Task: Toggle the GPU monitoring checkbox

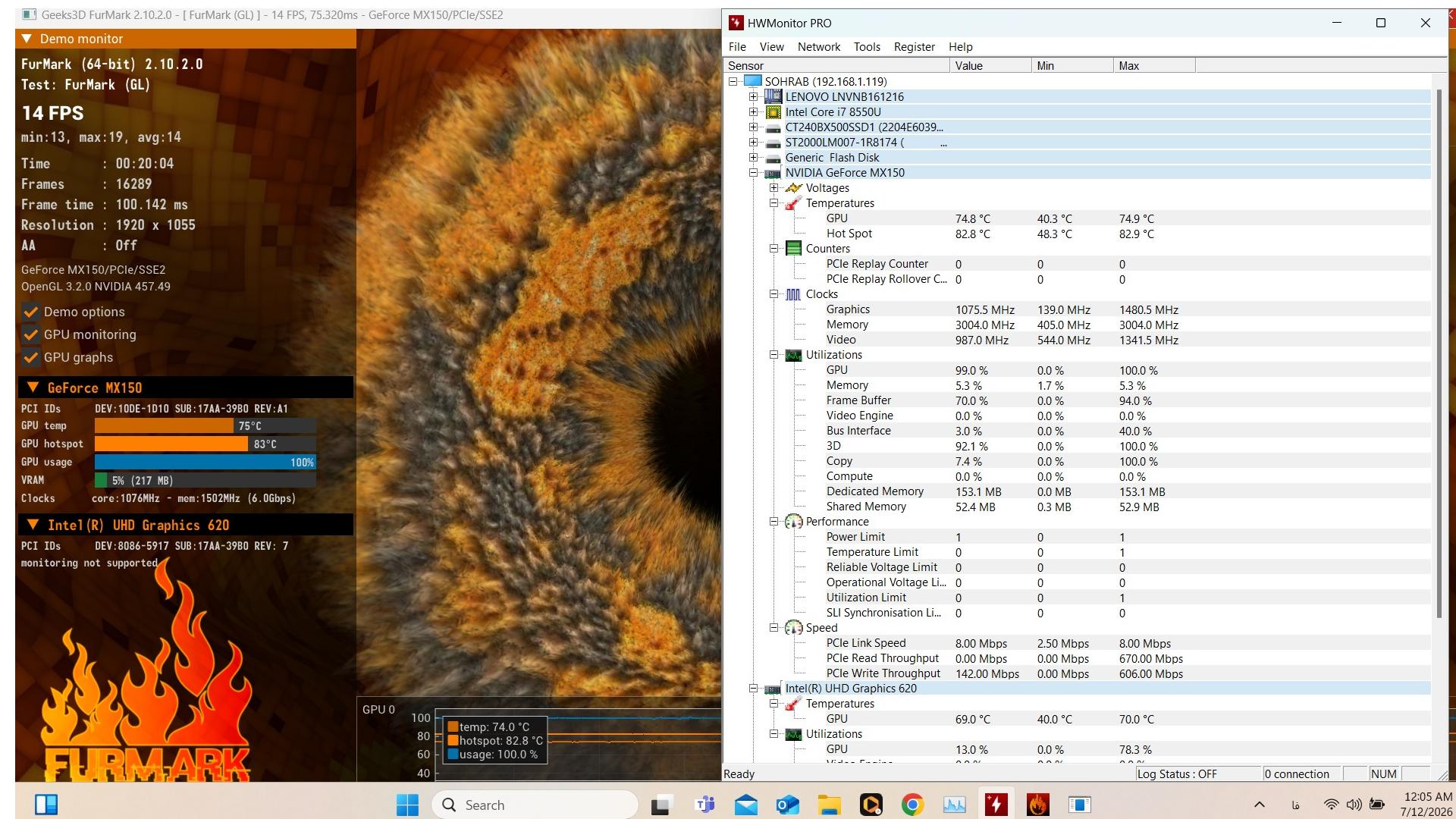Action: click(31, 334)
